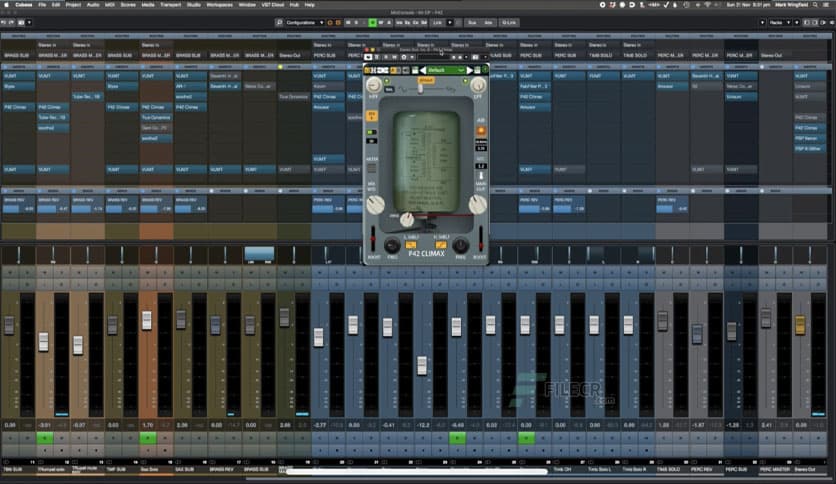
Task: Toggle the H.Shelf orange button
Action: point(440,245)
